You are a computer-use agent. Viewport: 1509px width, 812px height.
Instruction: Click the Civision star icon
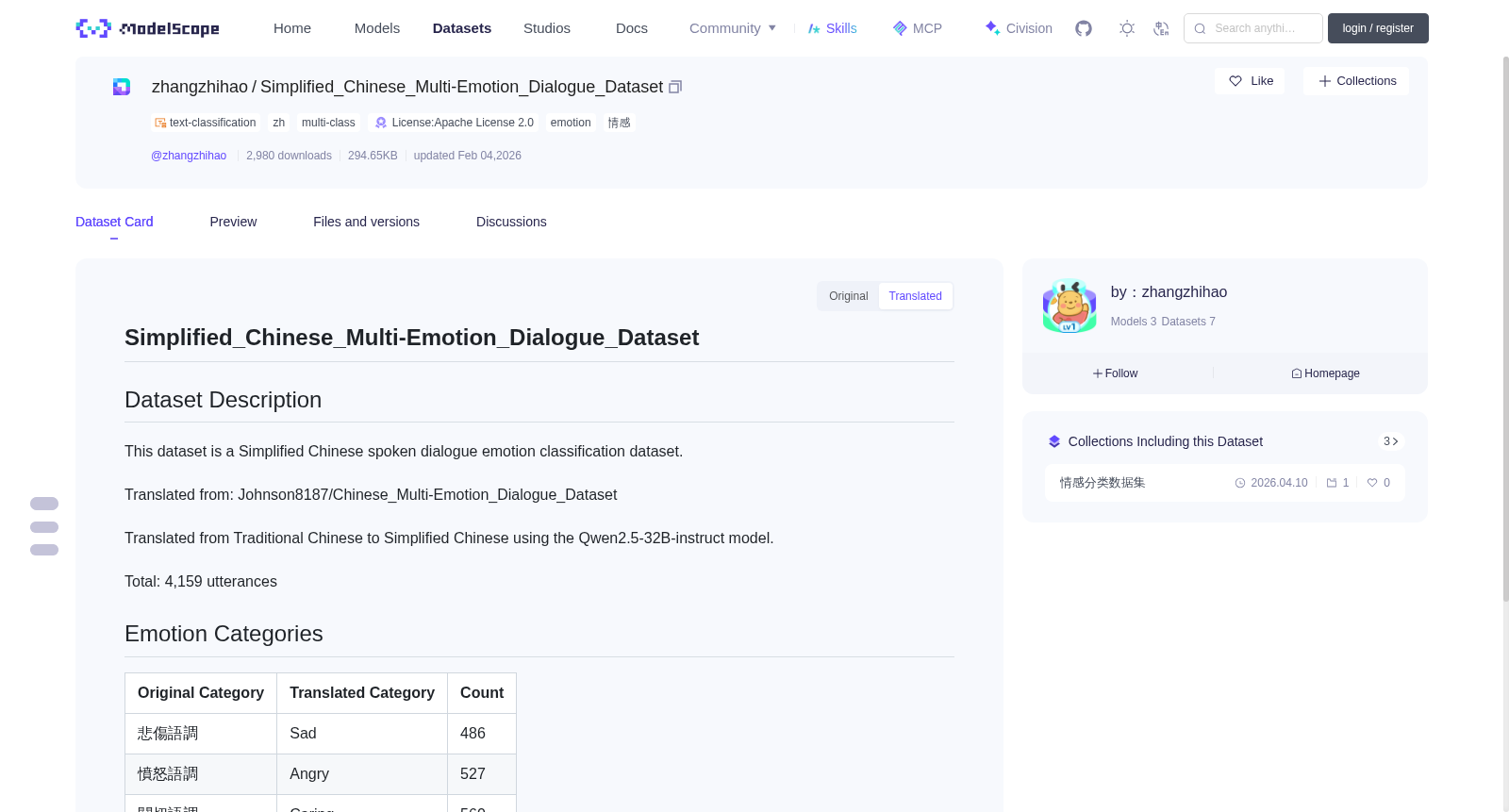pos(992,27)
